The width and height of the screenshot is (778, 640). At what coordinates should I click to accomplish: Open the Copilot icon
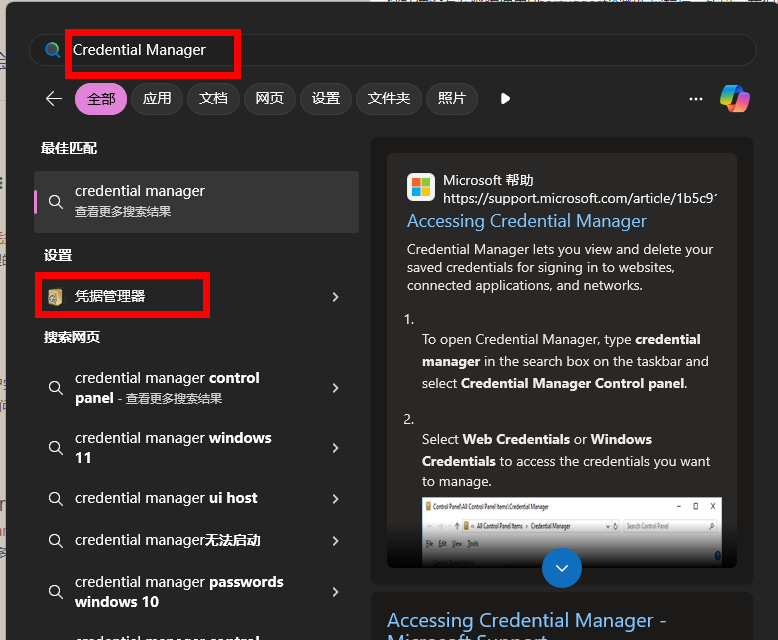pyautogui.click(x=735, y=98)
